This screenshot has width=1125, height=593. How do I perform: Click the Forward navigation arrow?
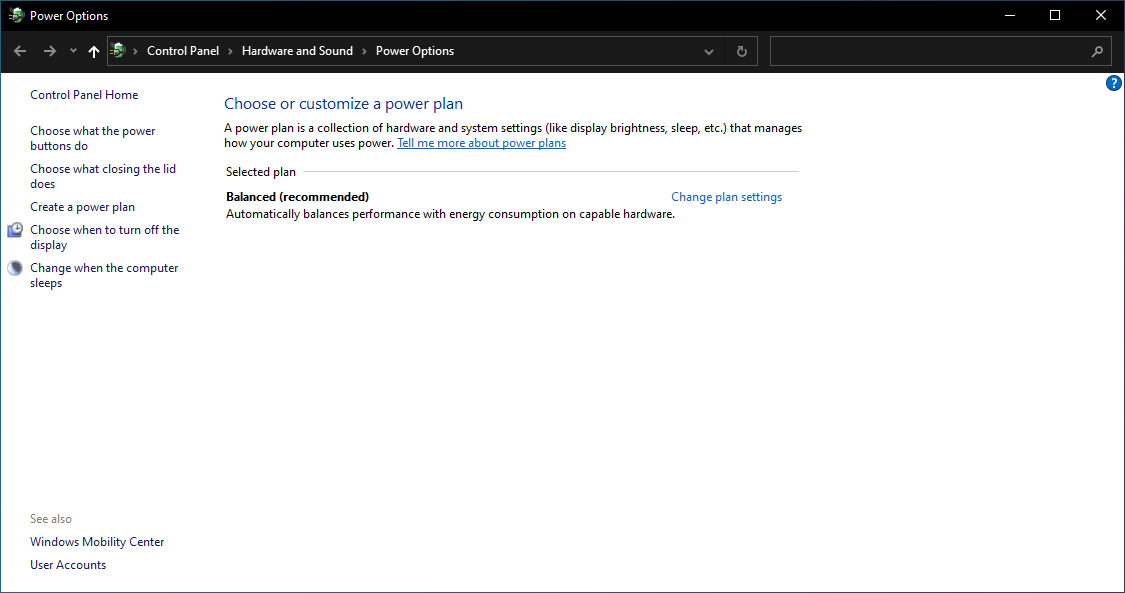click(x=49, y=51)
